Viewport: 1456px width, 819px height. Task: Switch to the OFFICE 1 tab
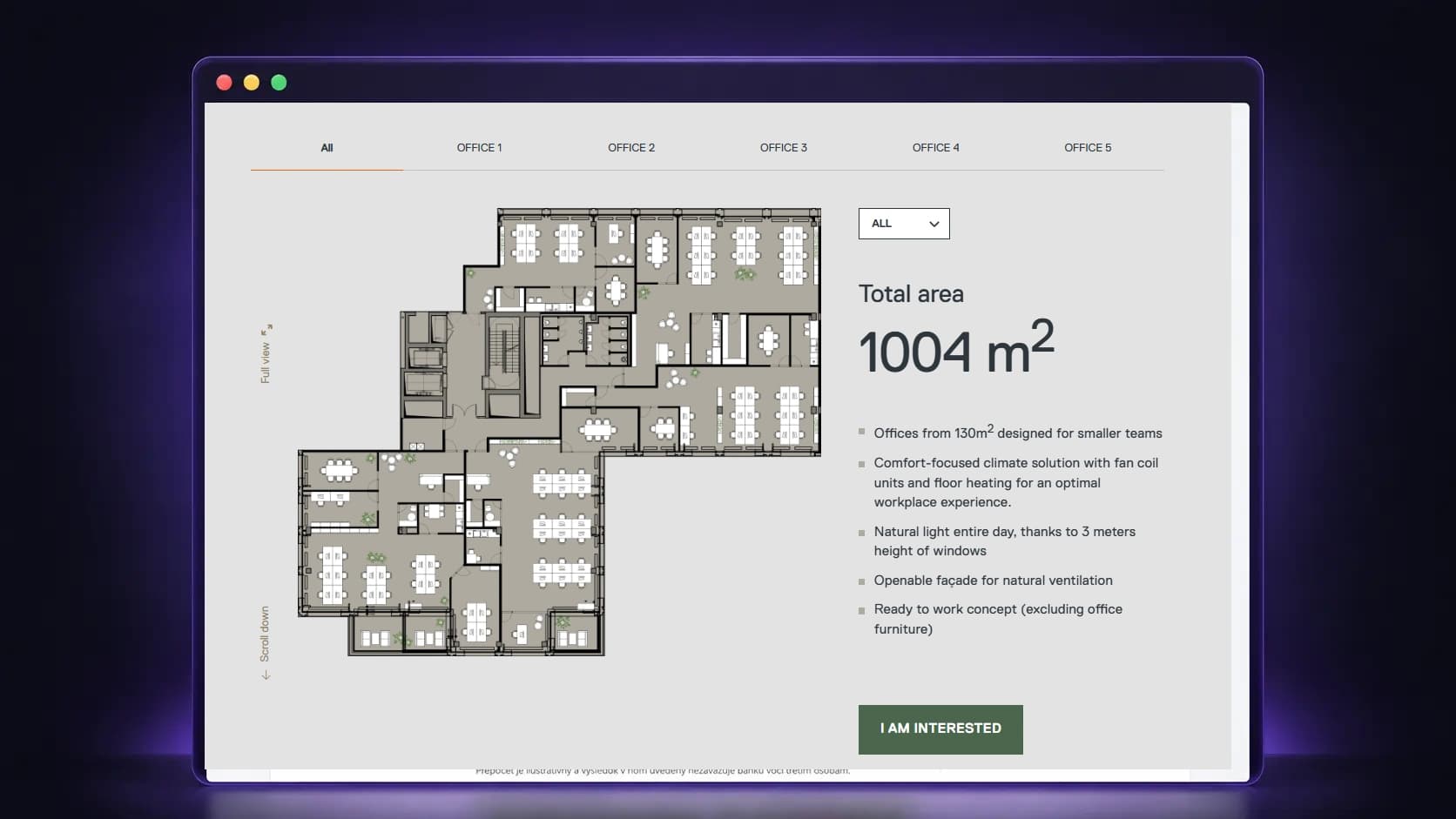pos(479,147)
